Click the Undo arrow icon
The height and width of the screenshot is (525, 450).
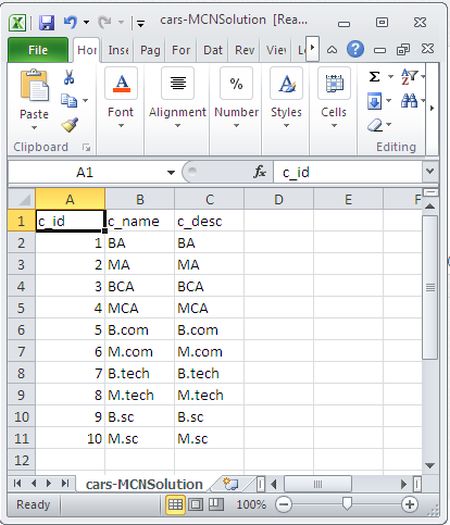(70, 22)
